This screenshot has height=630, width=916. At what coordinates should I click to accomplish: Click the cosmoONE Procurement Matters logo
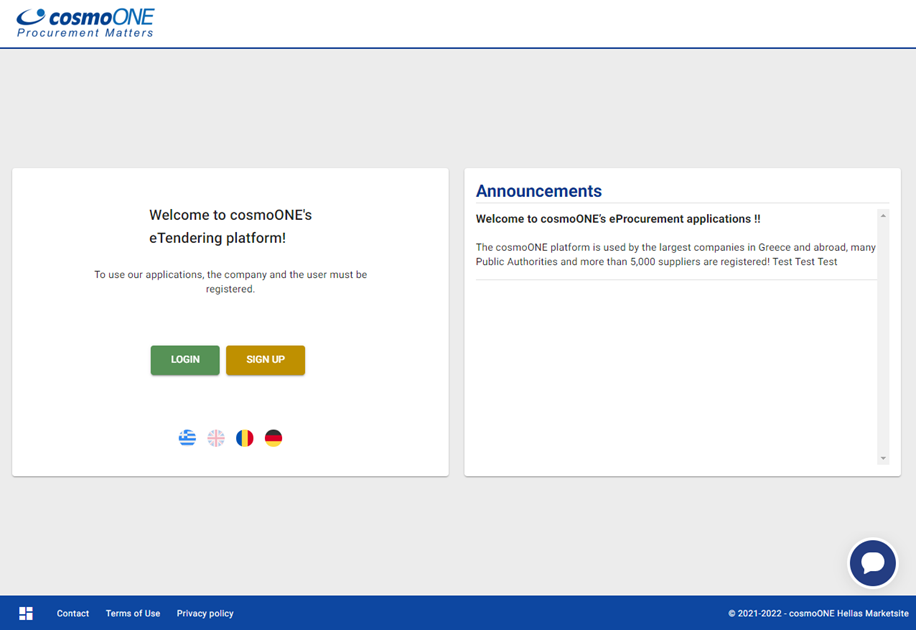85,23
